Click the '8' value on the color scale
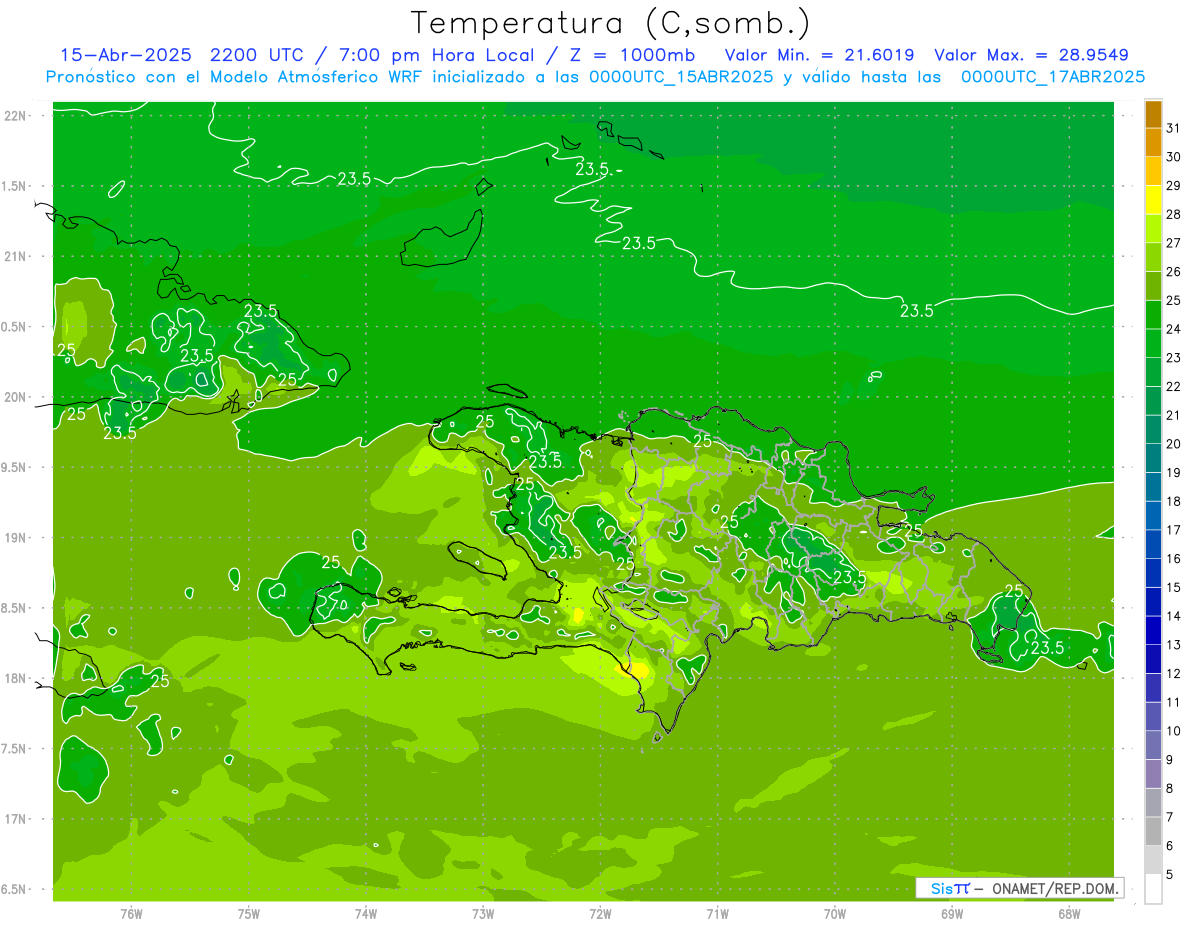This screenshot has height=927, width=1200. (1170, 788)
